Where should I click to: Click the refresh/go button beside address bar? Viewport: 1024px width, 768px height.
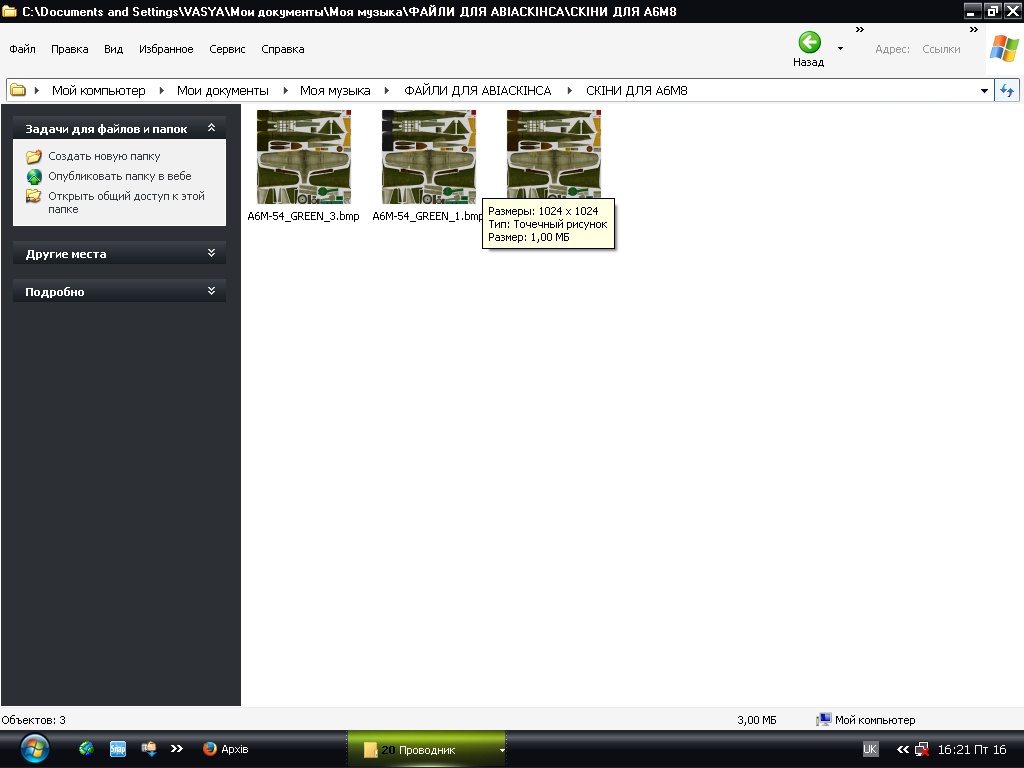pyautogui.click(x=1006, y=90)
